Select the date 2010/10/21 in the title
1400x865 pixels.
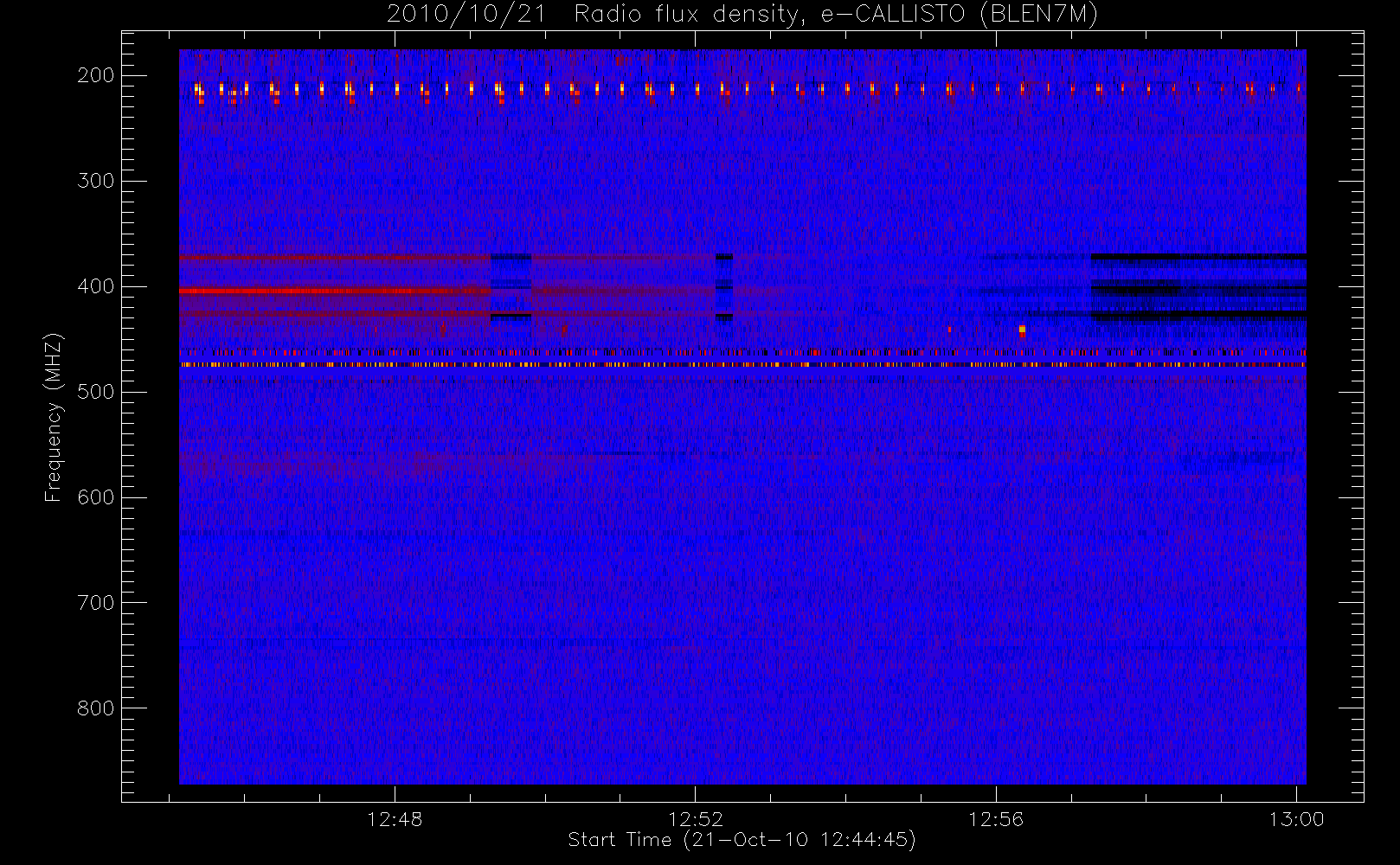[466, 15]
